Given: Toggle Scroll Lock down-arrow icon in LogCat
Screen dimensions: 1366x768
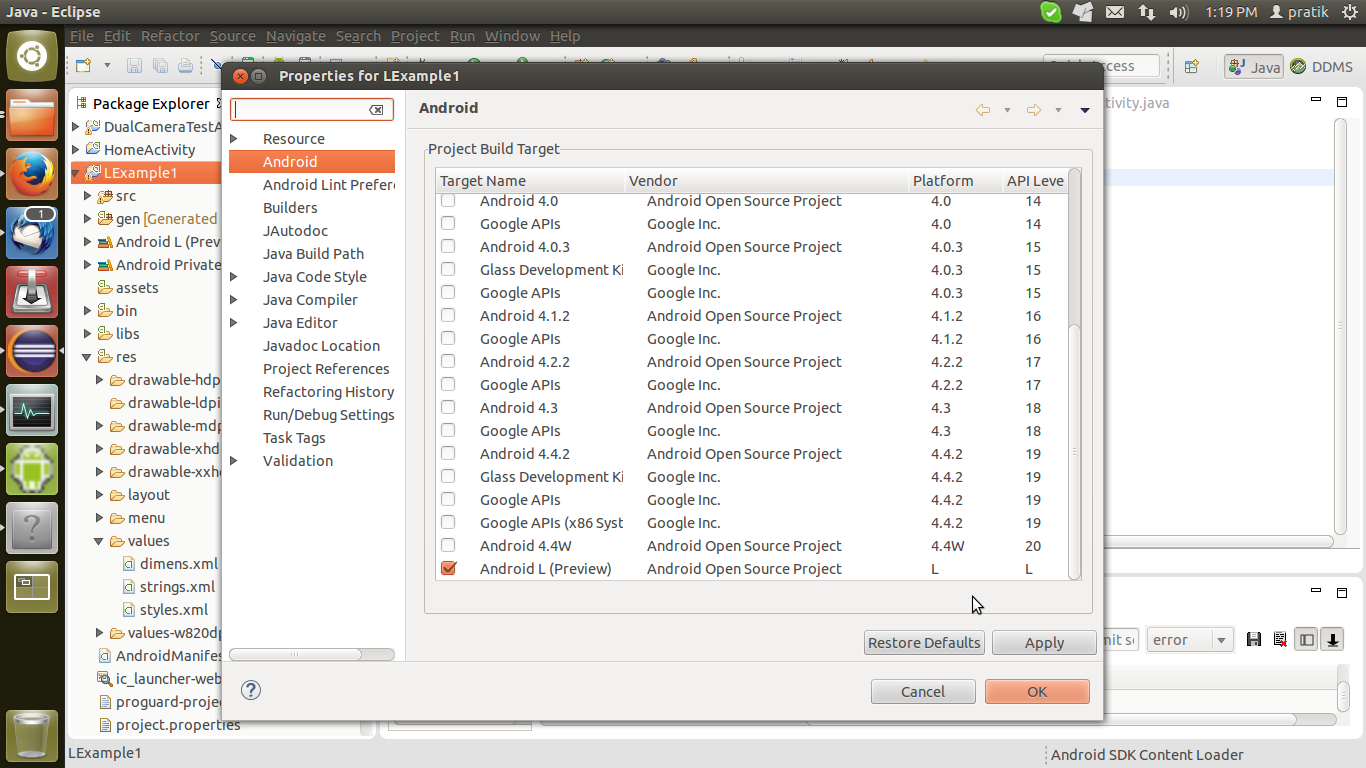Looking at the screenshot, I should (x=1332, y=640).
